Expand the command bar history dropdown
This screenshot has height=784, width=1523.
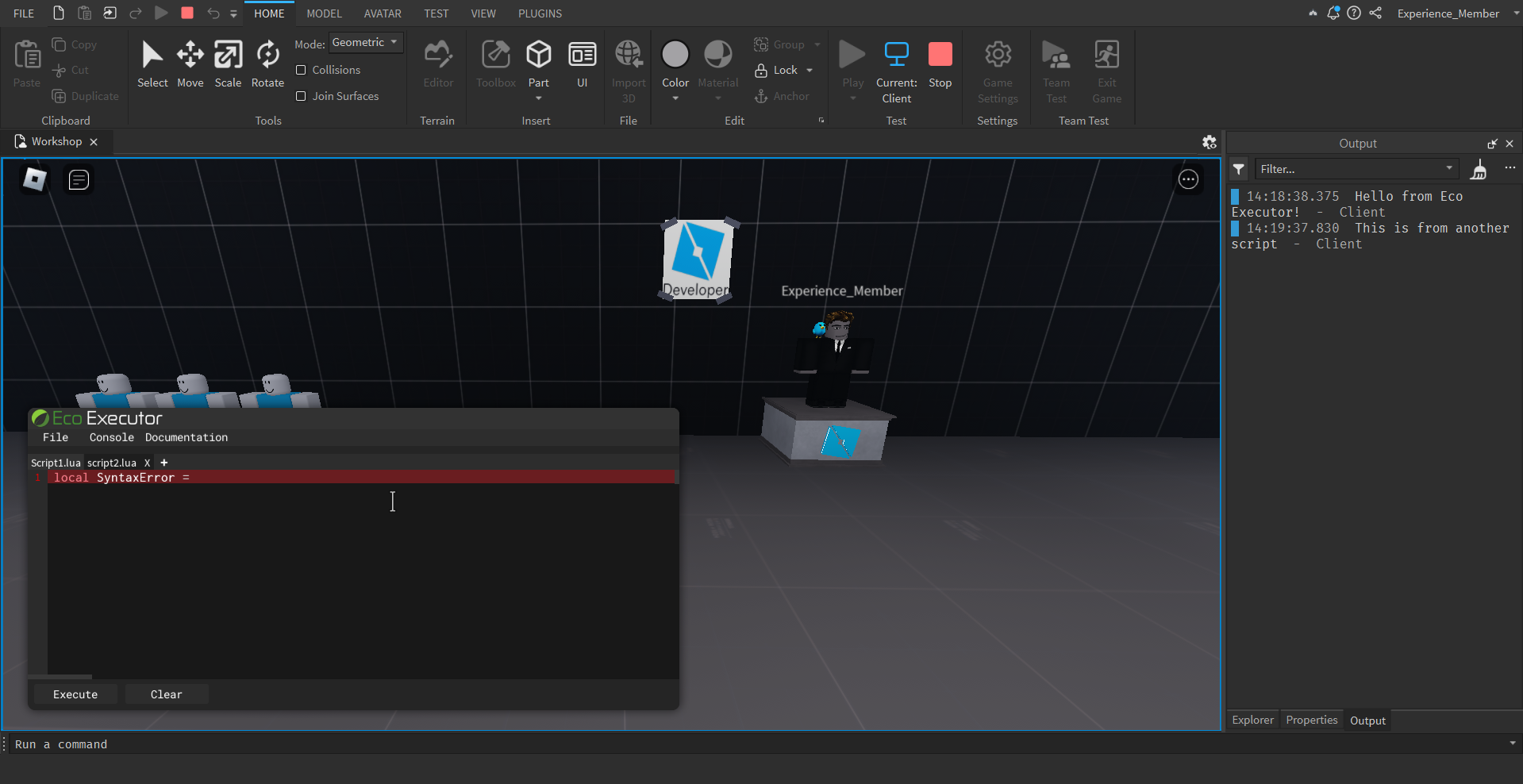click(x=1513, y=744)
